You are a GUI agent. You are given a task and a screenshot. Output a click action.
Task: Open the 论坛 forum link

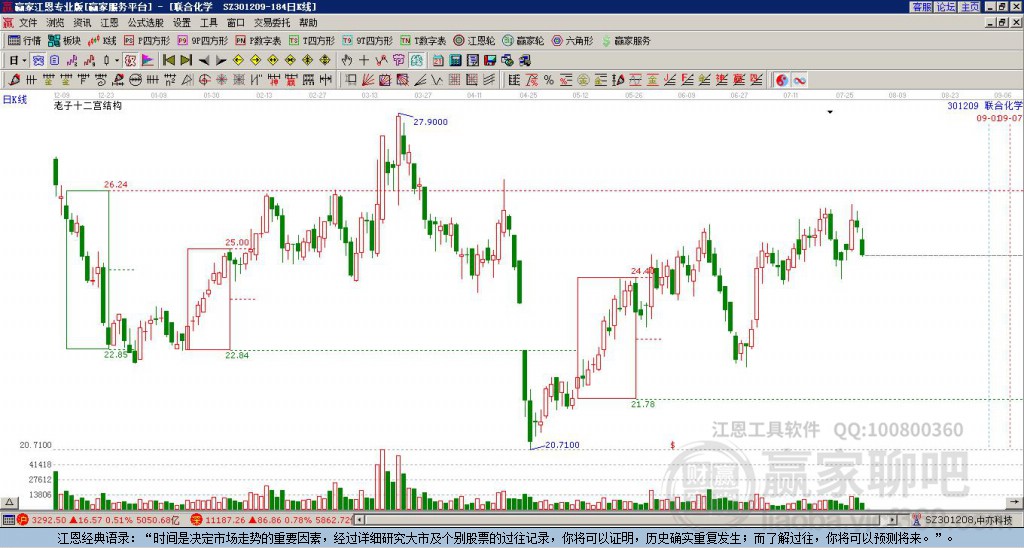coord(945,7)
